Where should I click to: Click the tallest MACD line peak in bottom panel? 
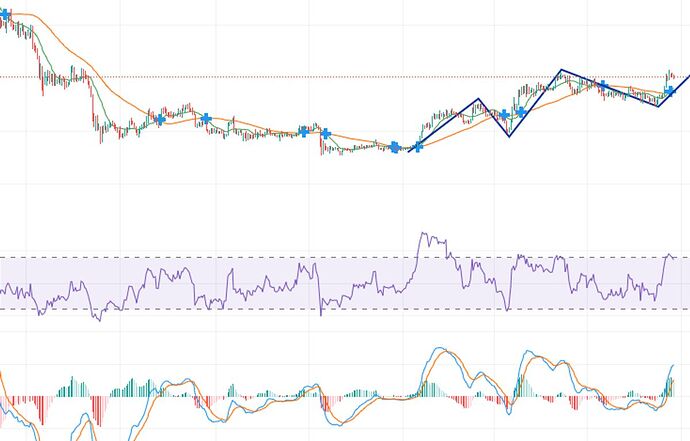coord(437,350)
